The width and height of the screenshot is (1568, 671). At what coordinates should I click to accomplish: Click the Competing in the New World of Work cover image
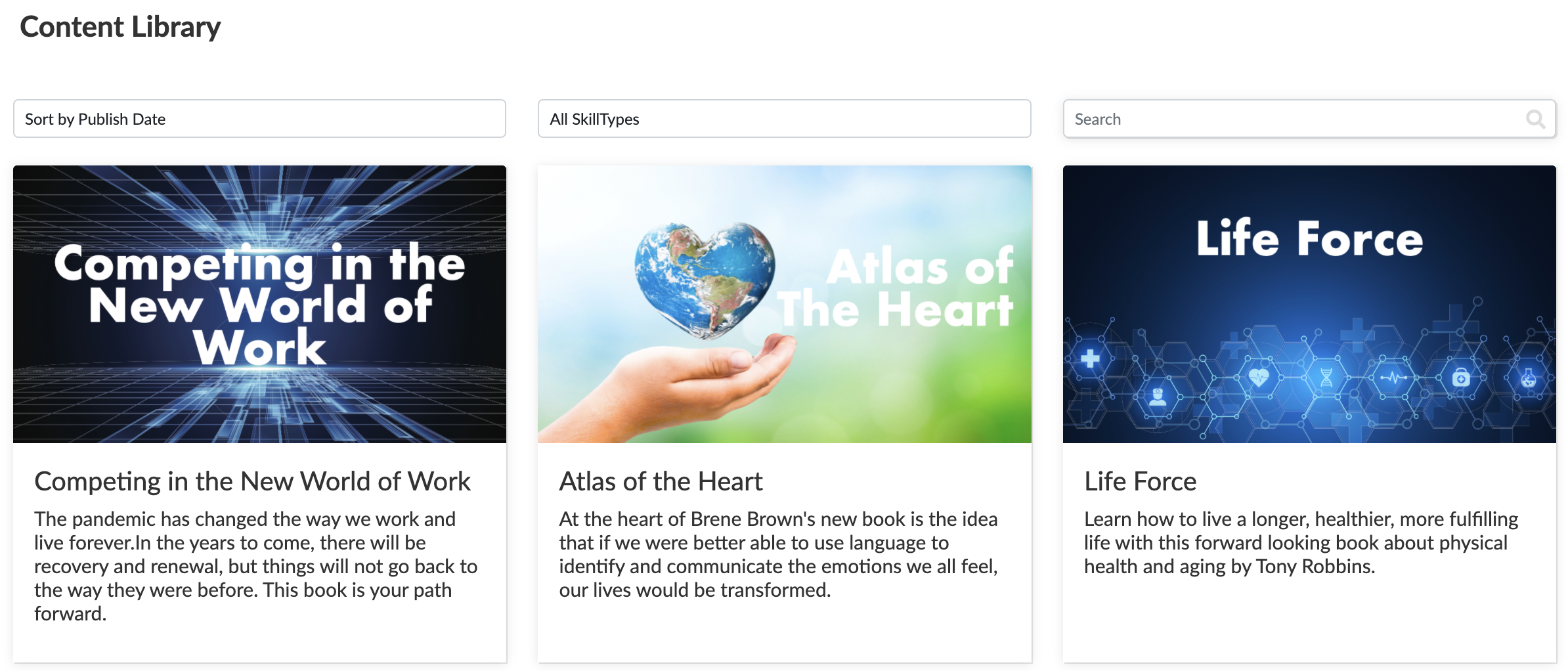click(x=259, y=304)
